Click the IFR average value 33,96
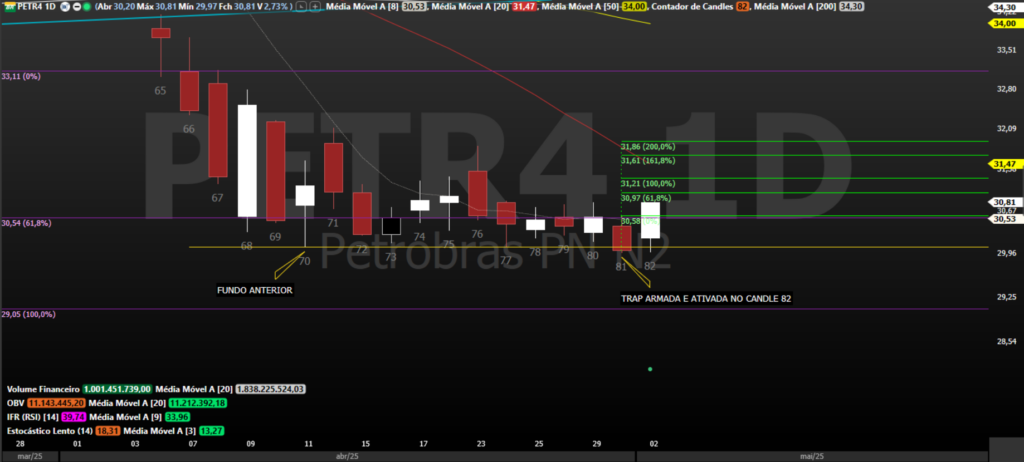 178,417
